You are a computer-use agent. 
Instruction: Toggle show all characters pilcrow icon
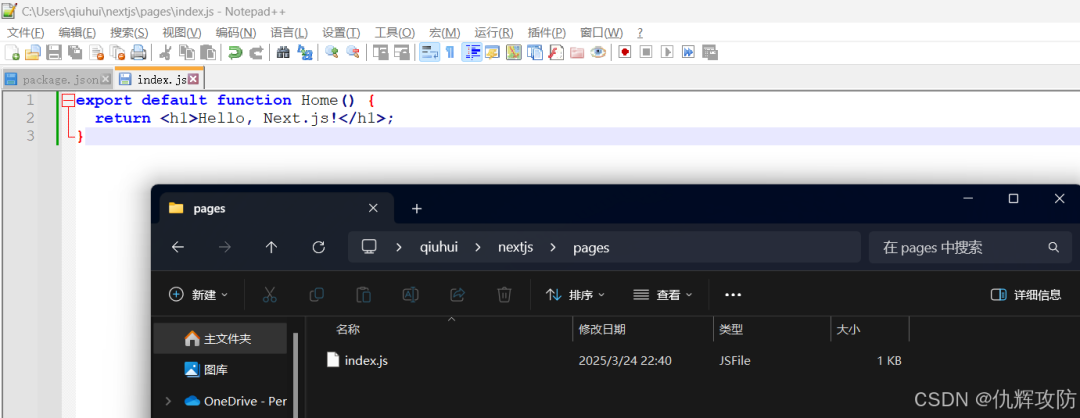450,52
